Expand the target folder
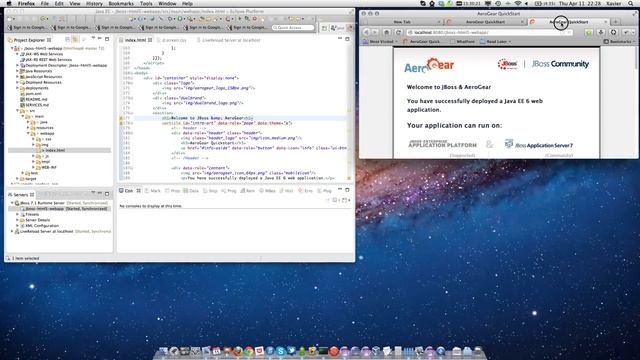This screenshot has height=360, width=640. pyautogui.click(x=18, y=179)
